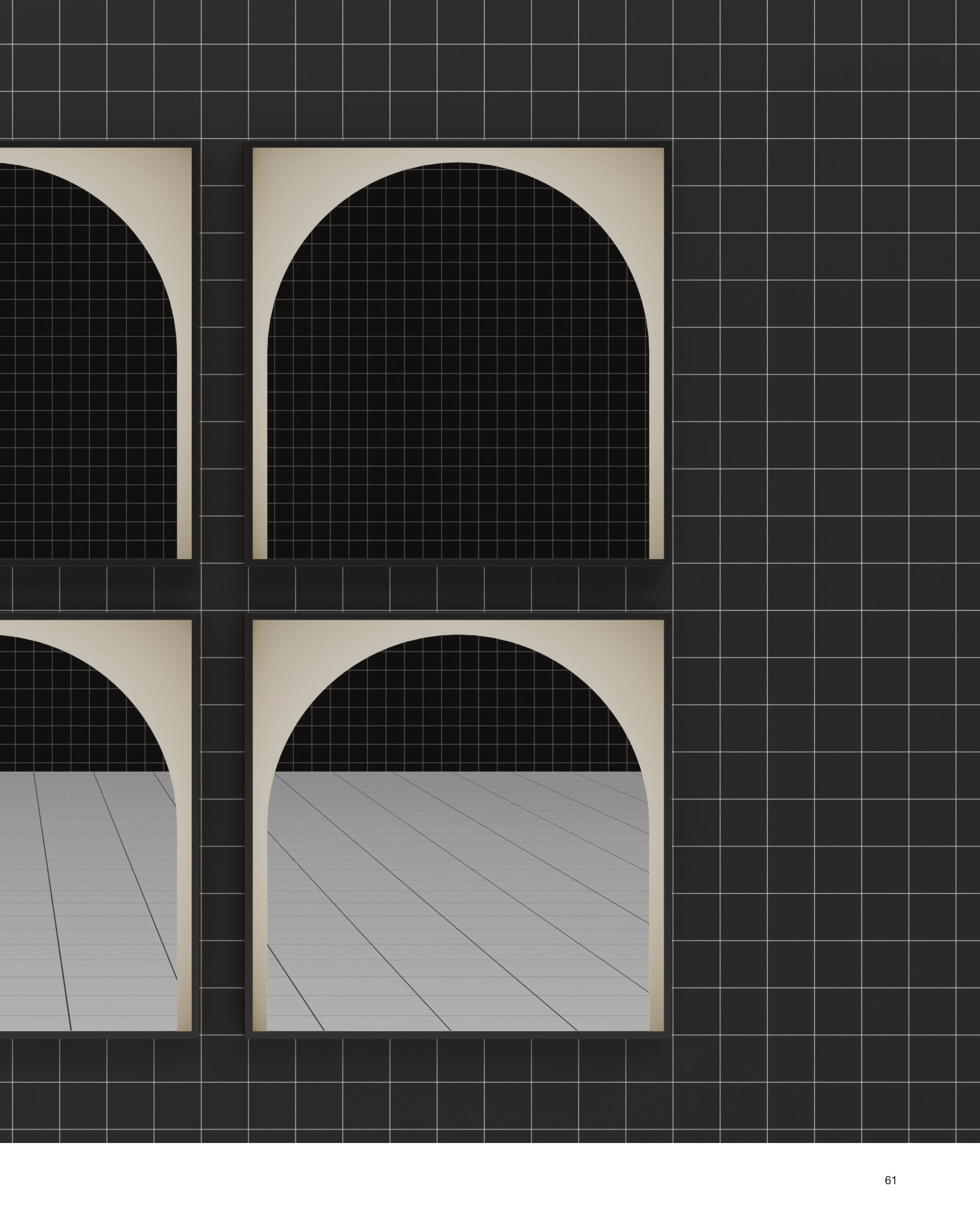Click the gap between the two right frames

(x=458, y=589)
